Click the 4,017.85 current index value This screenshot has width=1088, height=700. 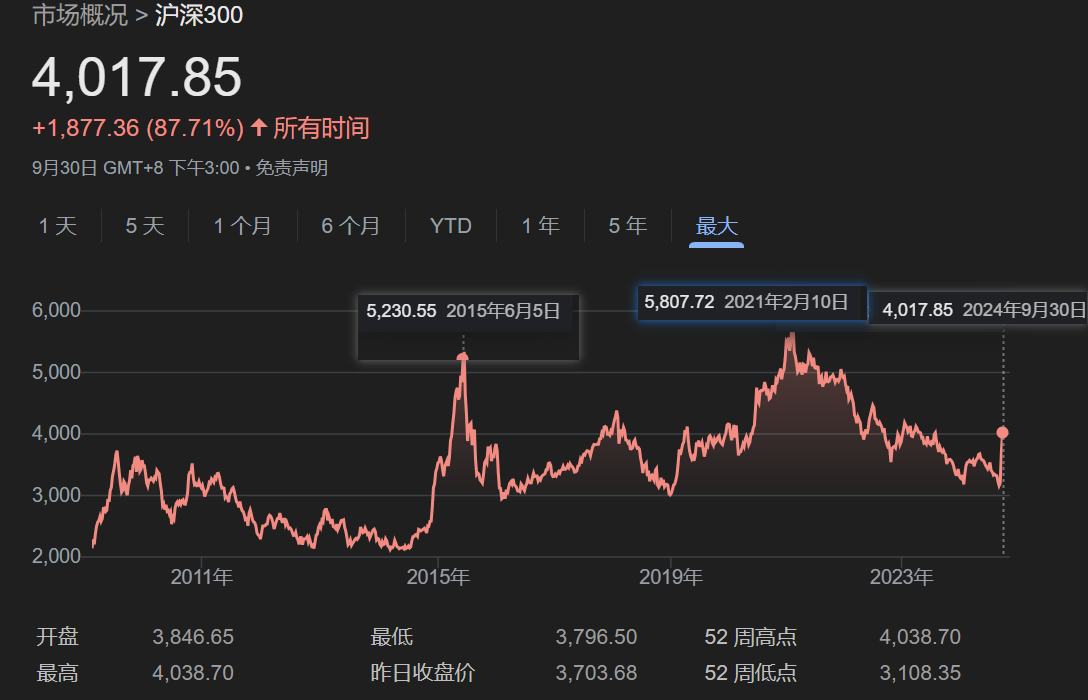[137, 76]
